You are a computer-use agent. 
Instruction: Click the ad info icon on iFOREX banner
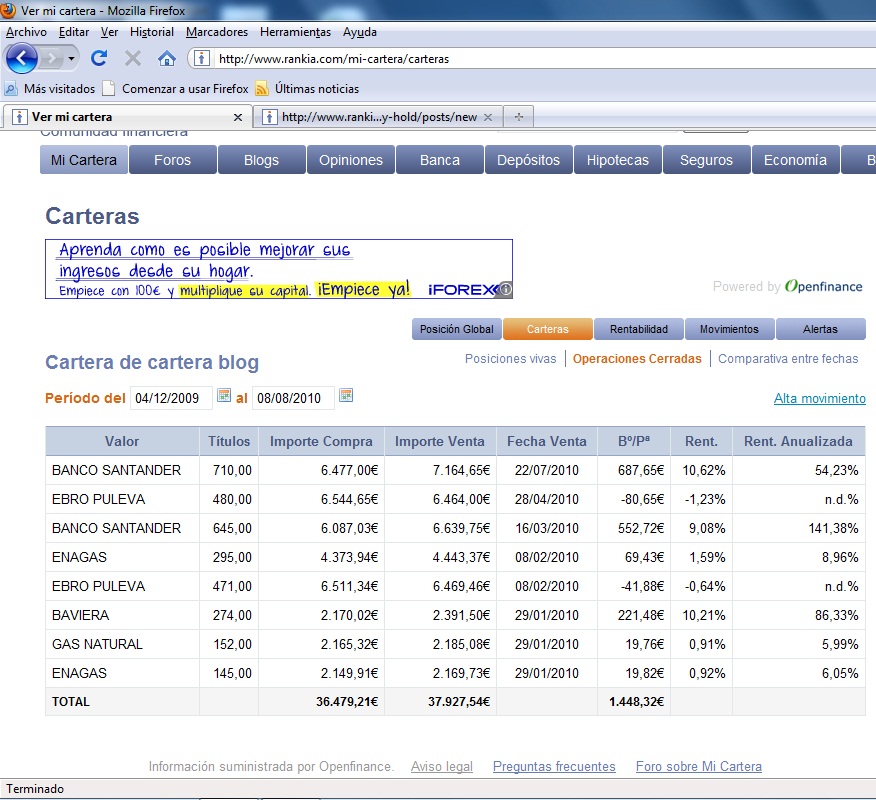[x=506, y=290]
